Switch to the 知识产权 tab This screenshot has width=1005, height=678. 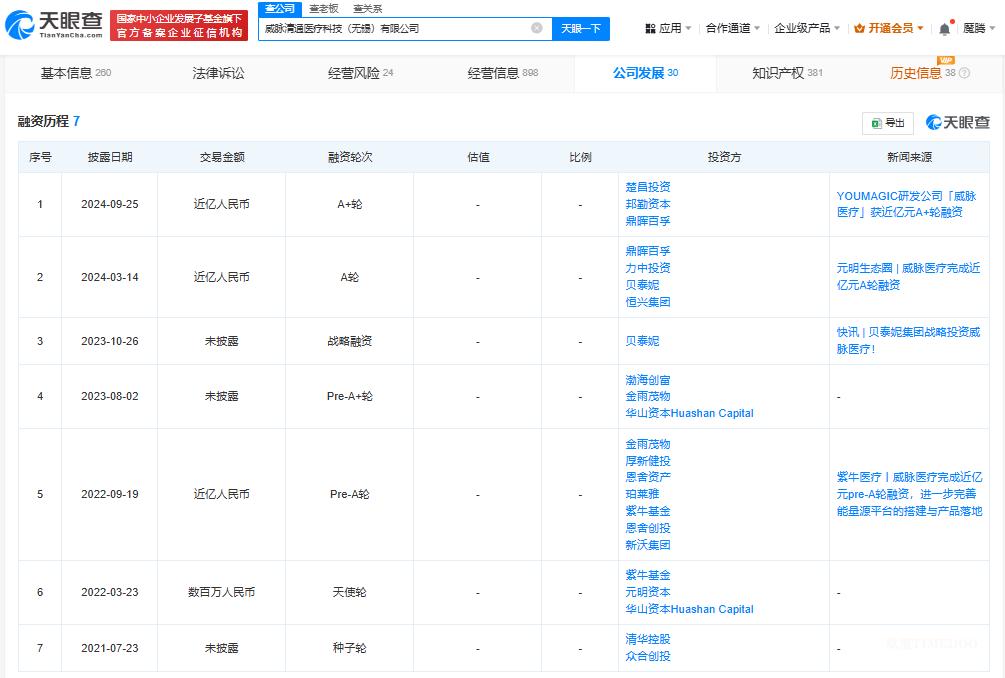click(x=787, y=73)
